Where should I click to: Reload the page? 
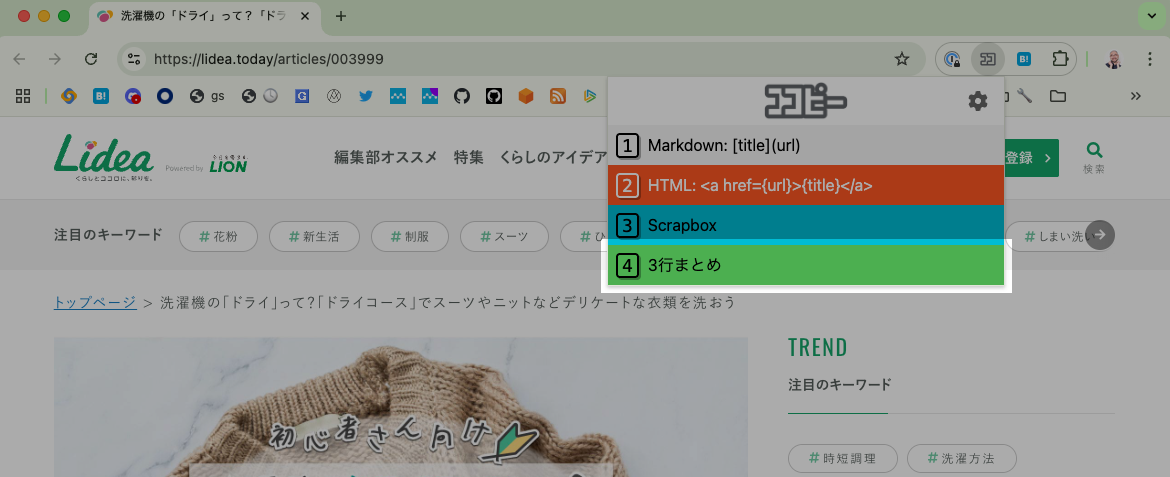[91, 59]
